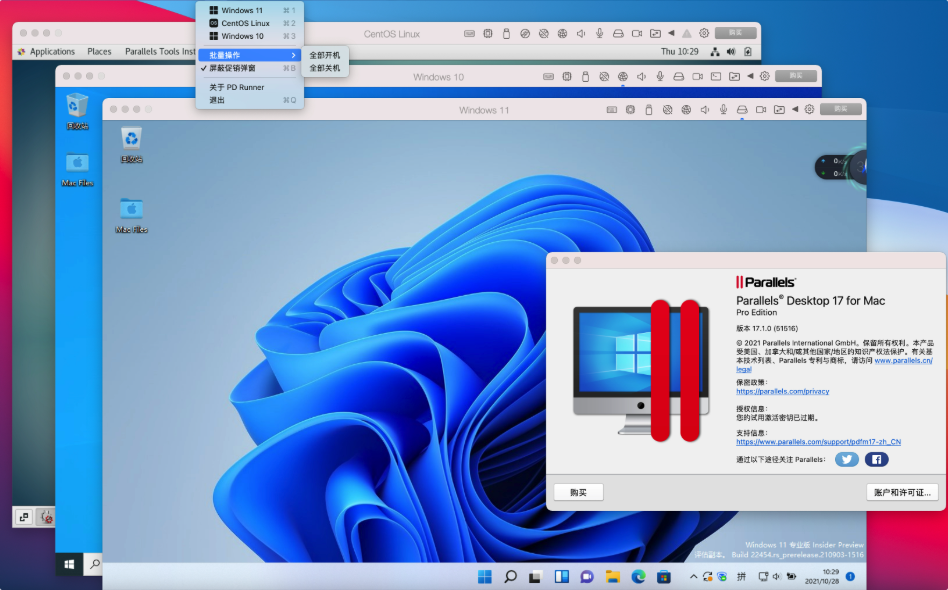Select 退出 menu item
This screenshot has height=590, width=948.
(250, 100)
